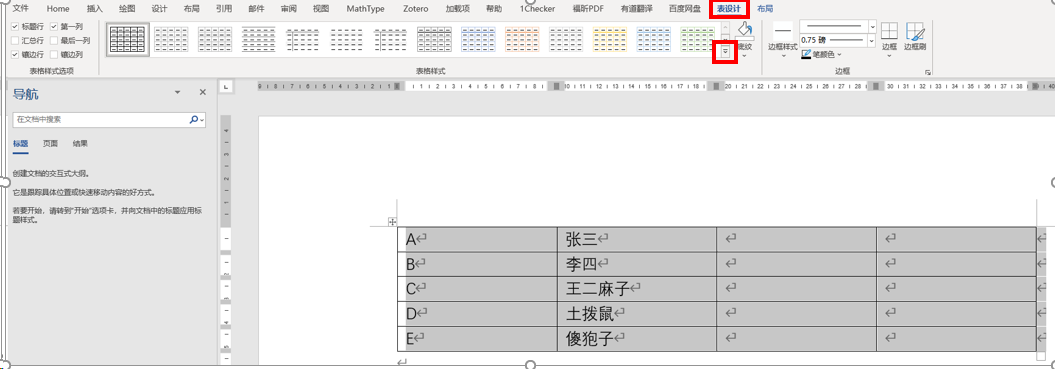Select the highlighted black Table Grid style thumbnail
1055x369 pixels.
(x=128, y=39)
